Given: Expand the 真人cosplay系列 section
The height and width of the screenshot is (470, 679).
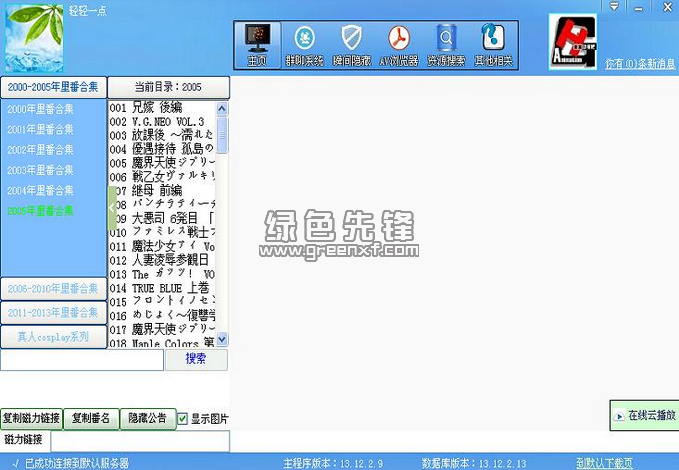Looking at the screenshot, I should (x=53, y=337).
